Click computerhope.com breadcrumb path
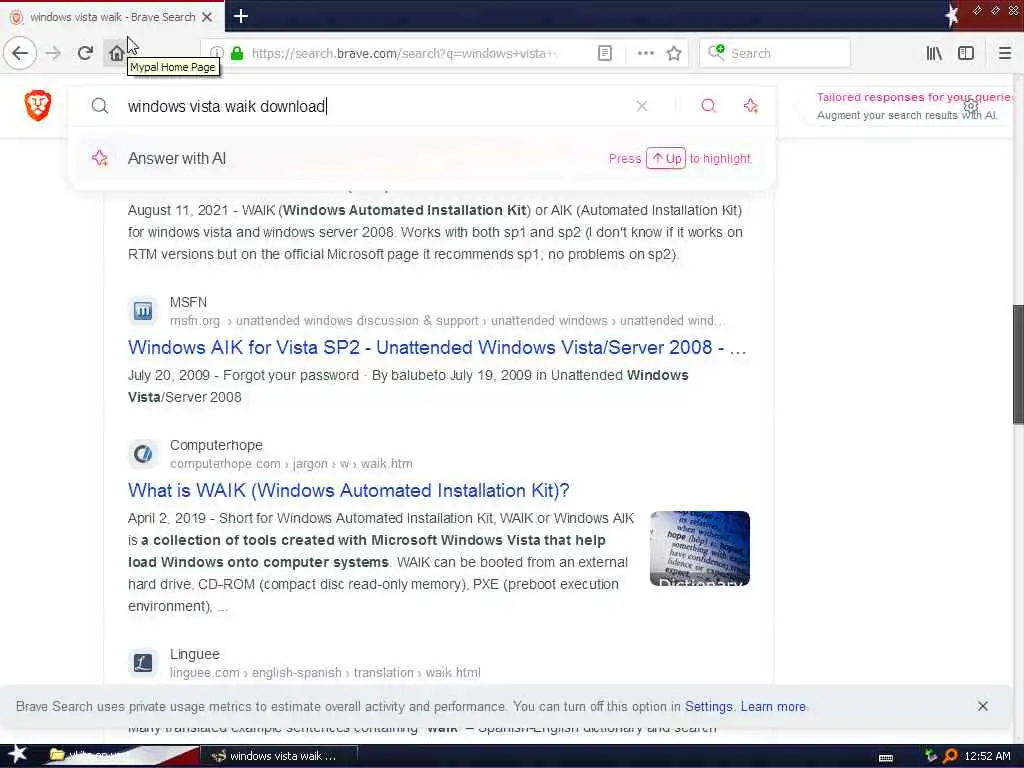1024x768 pixels. [291, 464]
